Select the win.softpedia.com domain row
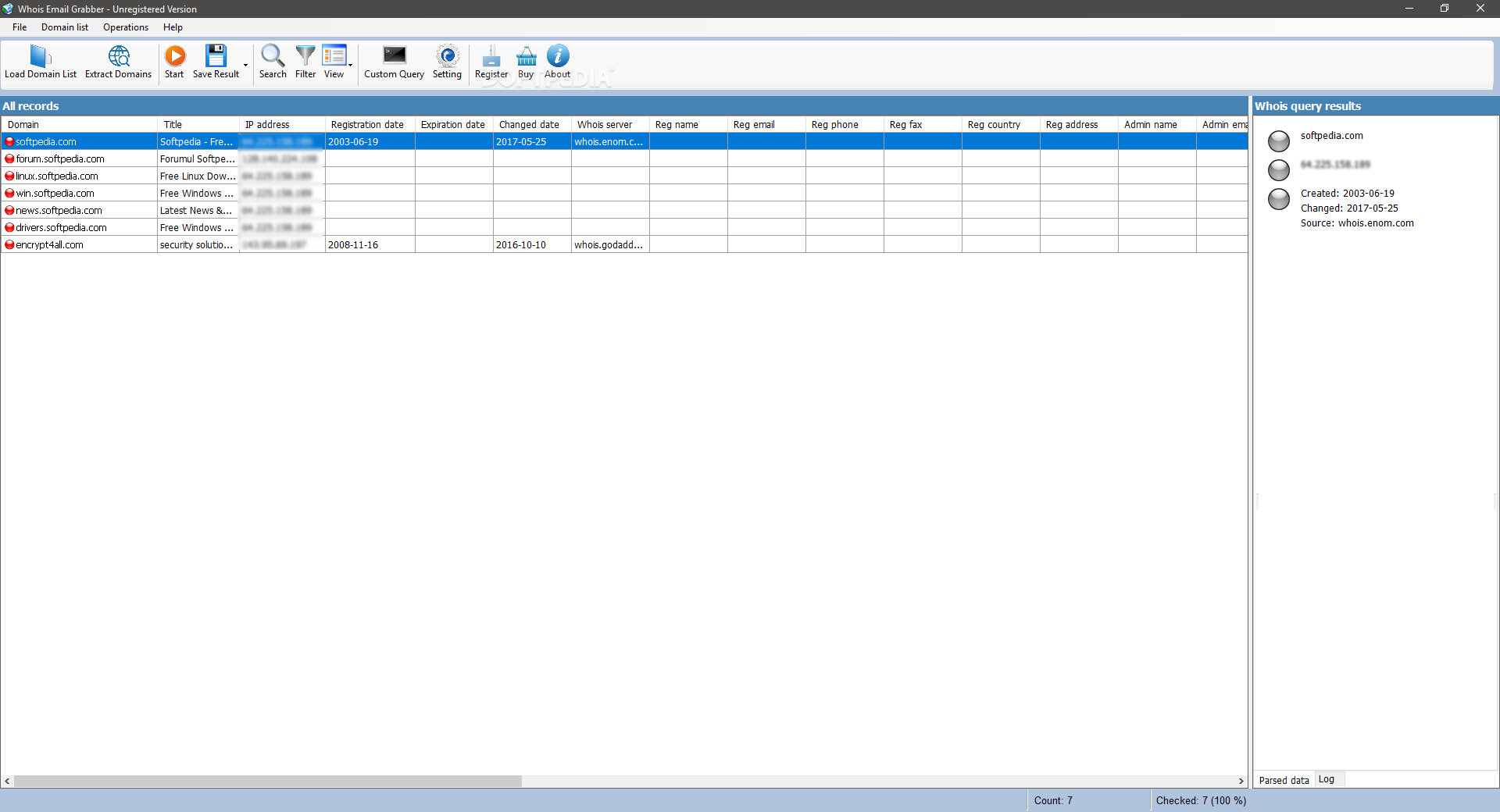Image resolution: width=1500 pixels, height=812 pixels. point(624,194)
